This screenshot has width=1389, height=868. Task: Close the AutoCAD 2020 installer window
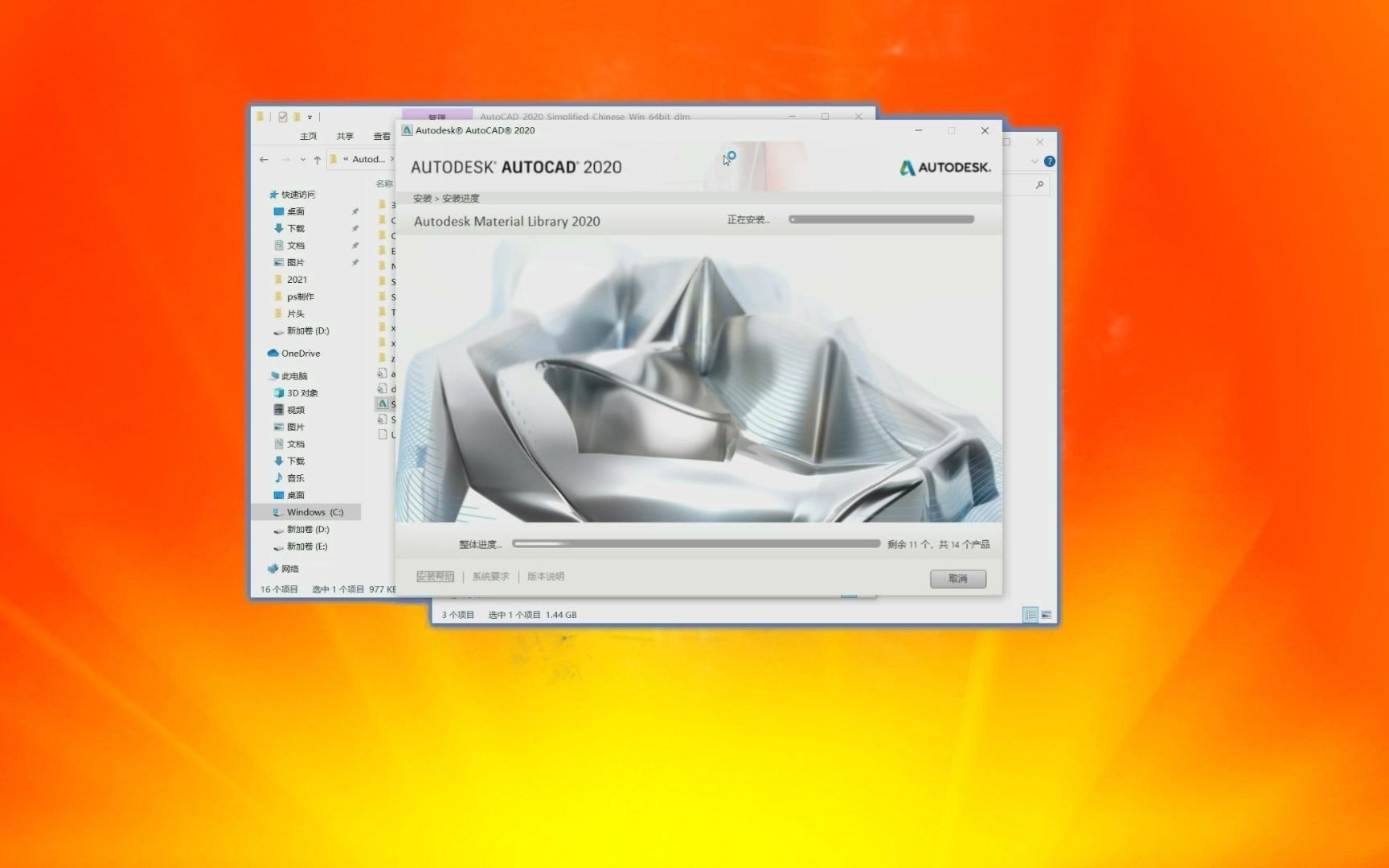coord(985,130)
